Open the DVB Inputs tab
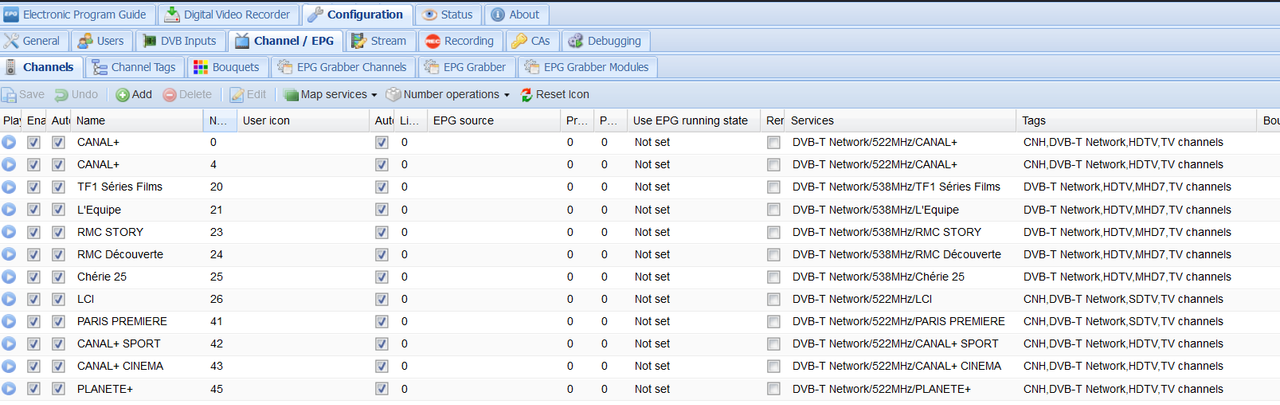1280x405 pixels. point(178,41)
